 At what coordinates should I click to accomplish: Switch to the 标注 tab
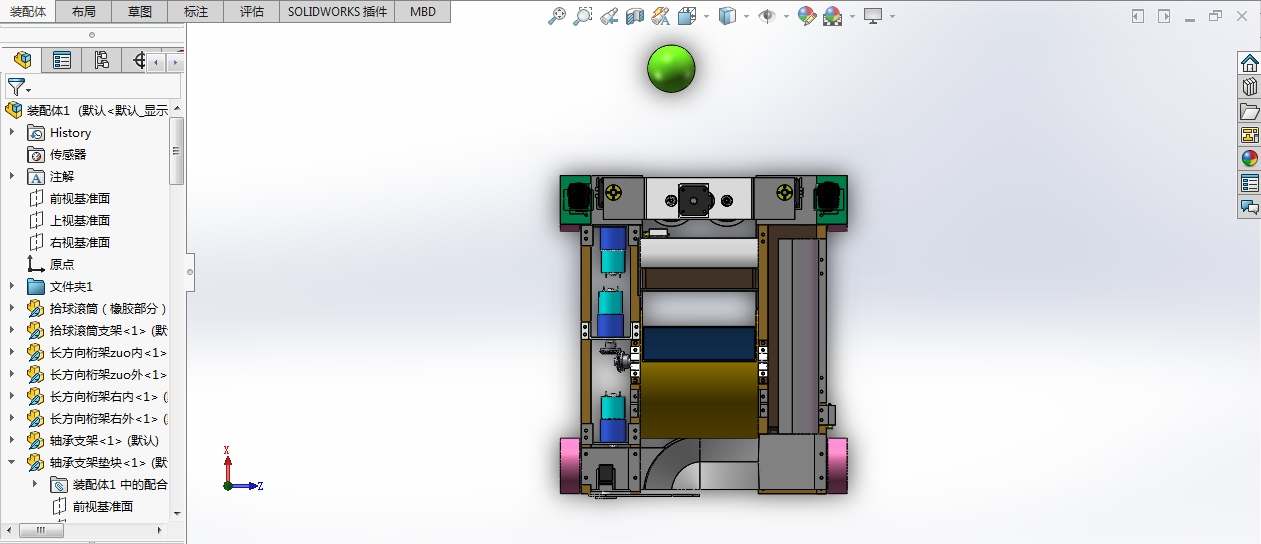(197, 12)
